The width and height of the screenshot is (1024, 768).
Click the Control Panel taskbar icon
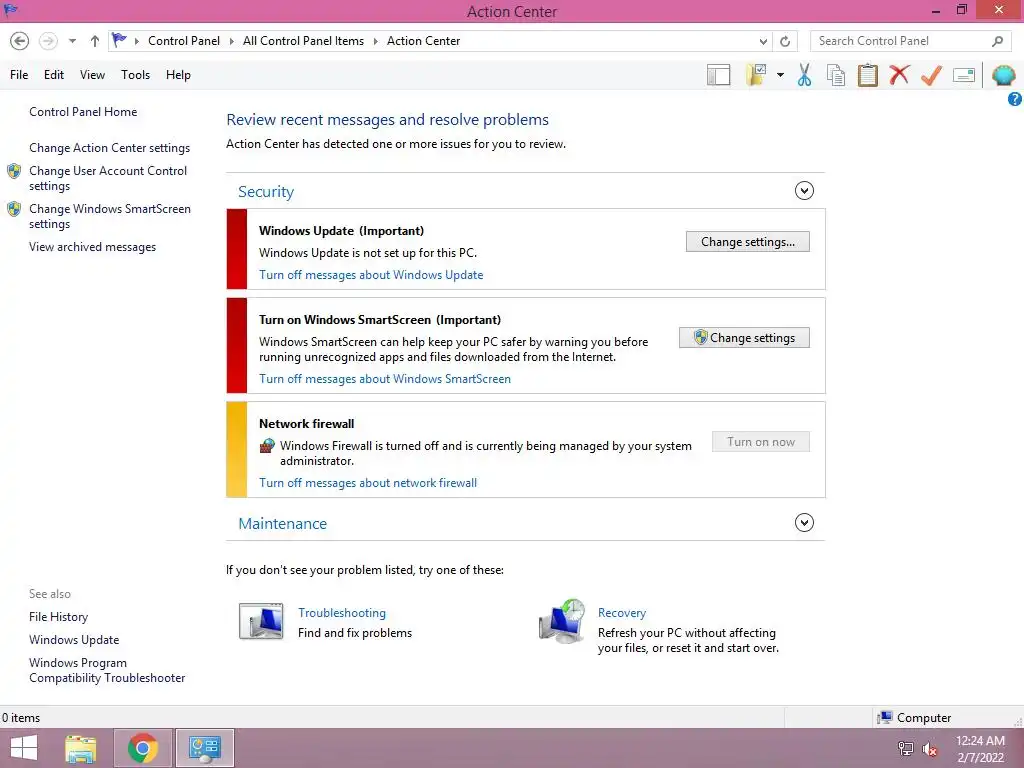click(x=205, y=748)
